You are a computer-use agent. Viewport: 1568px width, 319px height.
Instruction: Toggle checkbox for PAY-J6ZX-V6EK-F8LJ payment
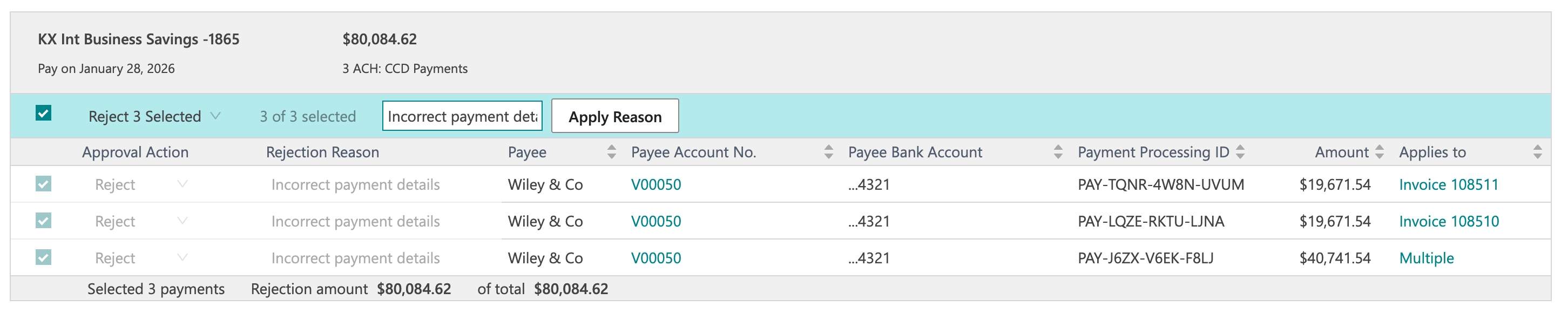[43, 257]
